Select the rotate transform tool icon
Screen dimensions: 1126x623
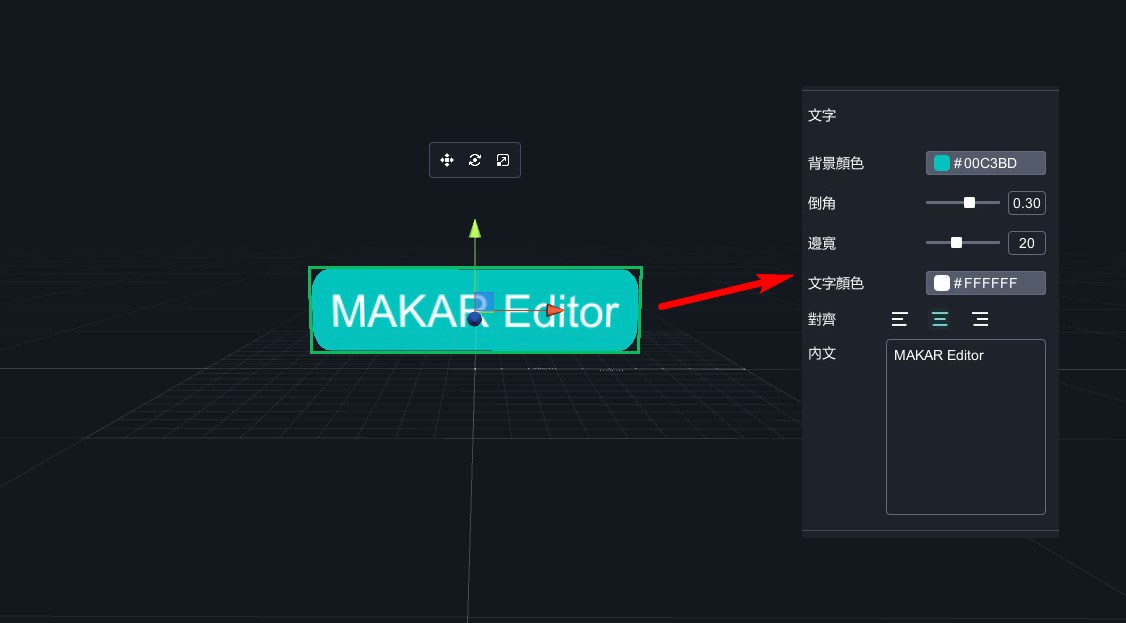click(x=475, y=160)
